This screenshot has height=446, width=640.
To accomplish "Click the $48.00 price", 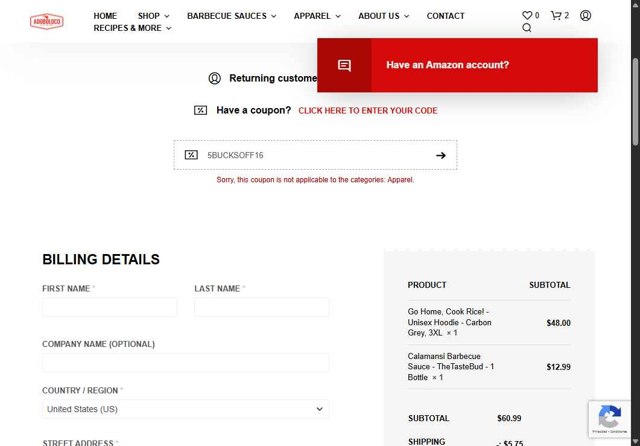I will [558, 323].
